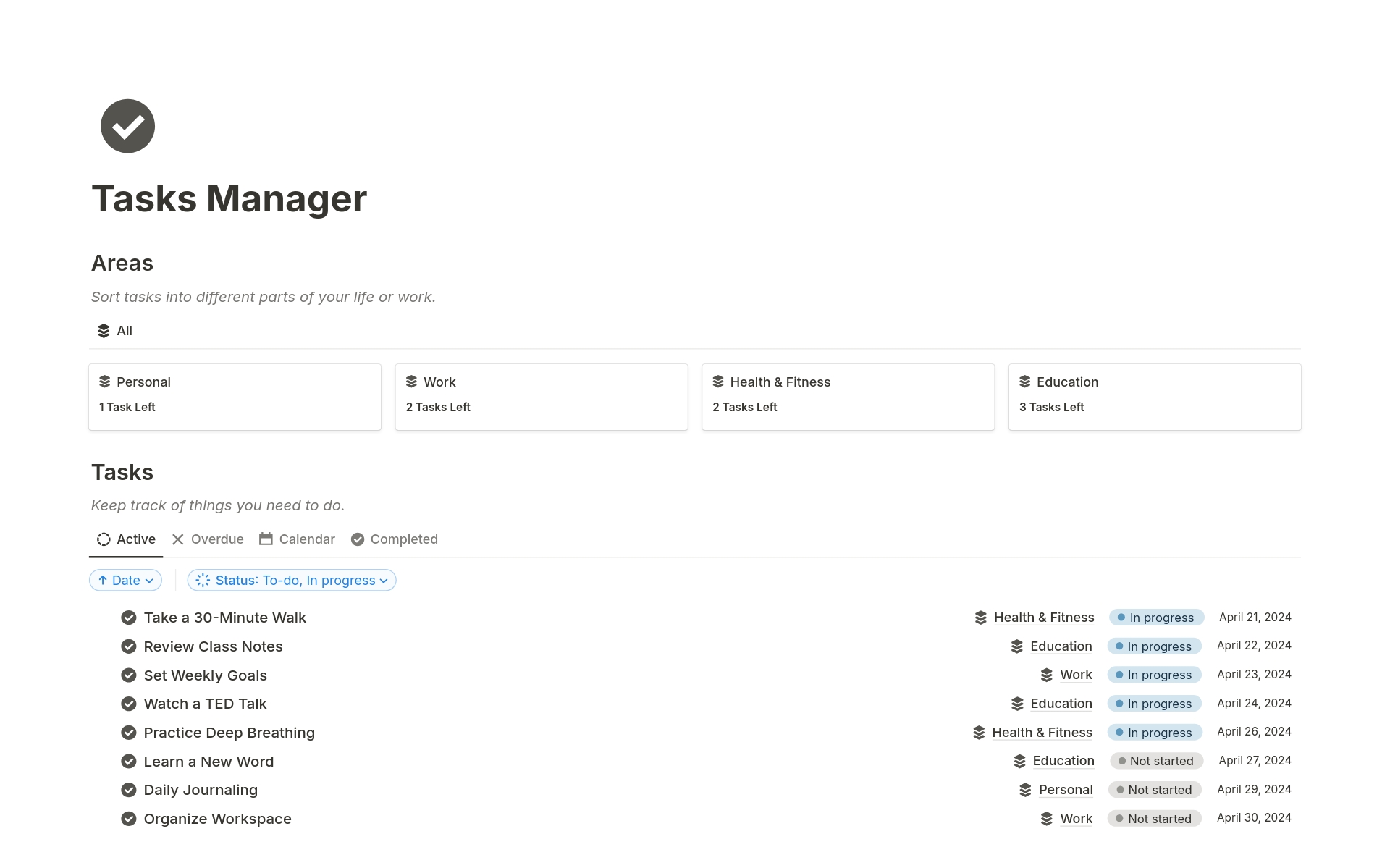Open the Work area card

click(x=541, y=397)
